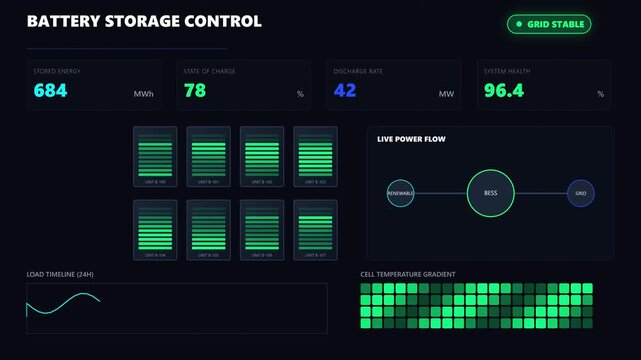Viewport: 641px width, 360px height.
Task: Open battery rack UNIT B-107
Action: point(316,230)
